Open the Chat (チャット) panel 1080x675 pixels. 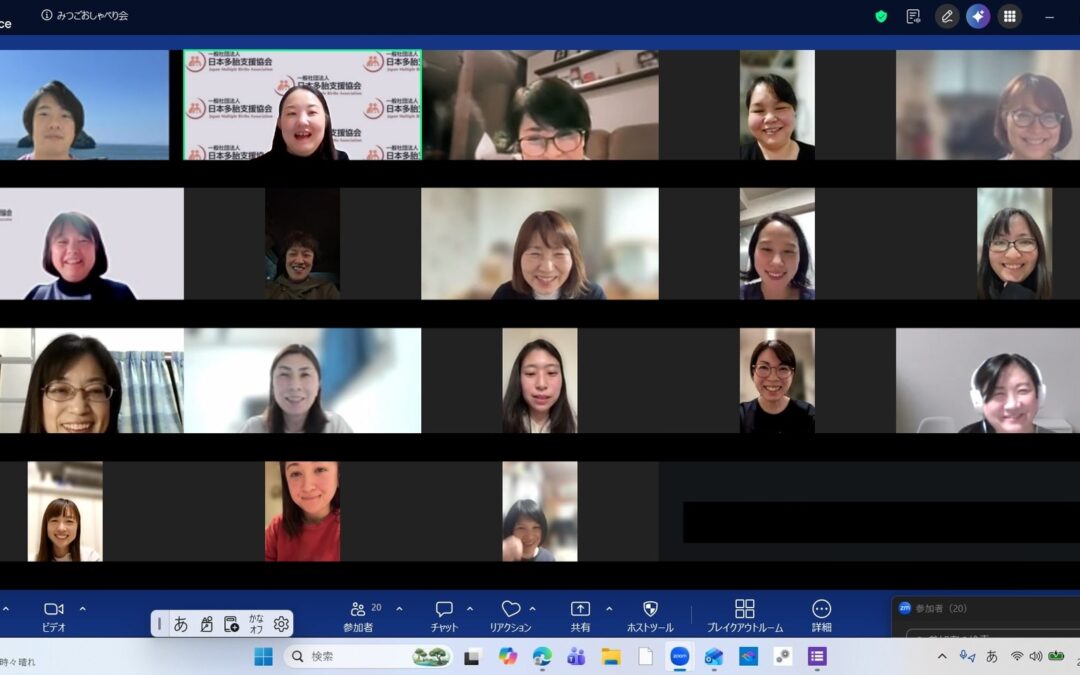[444, 615]
